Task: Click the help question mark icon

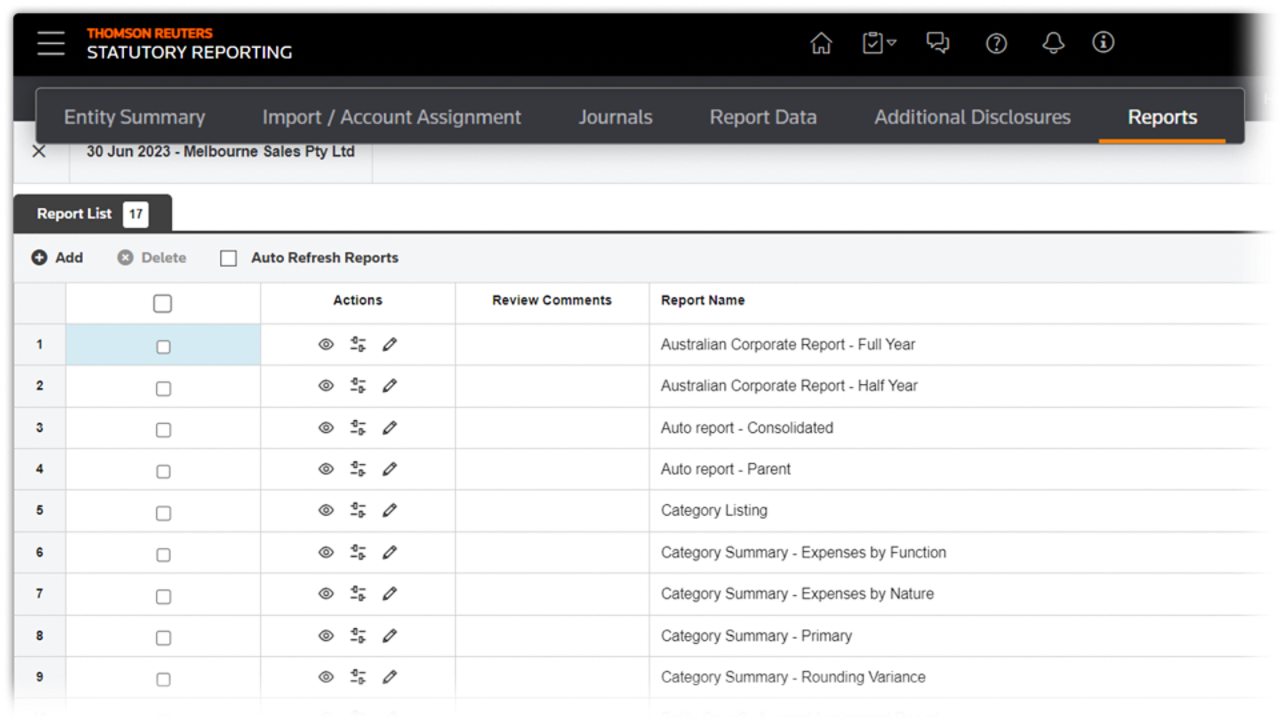Action: click(996, 43)
